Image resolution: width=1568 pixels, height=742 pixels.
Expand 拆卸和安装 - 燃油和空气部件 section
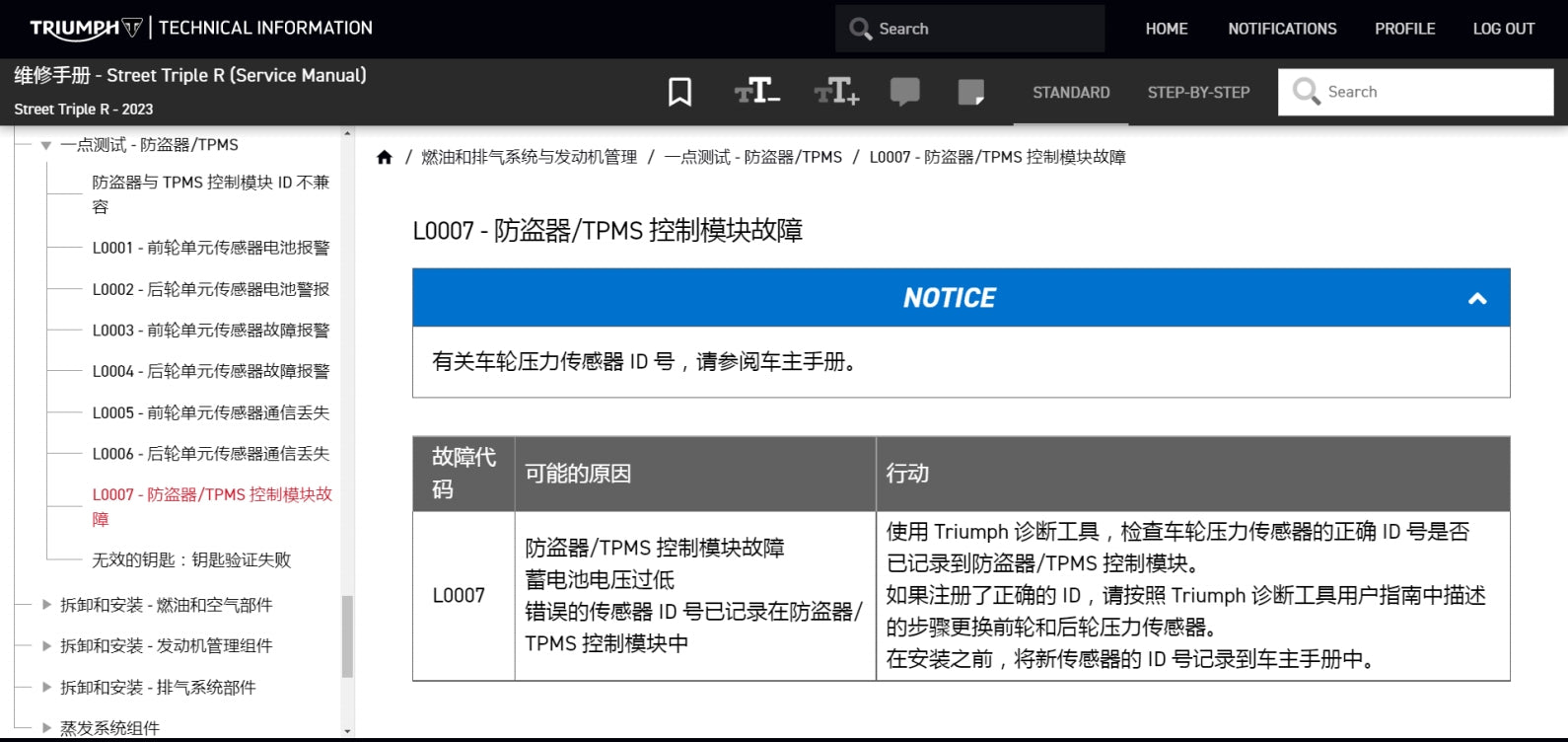point(45,605)
